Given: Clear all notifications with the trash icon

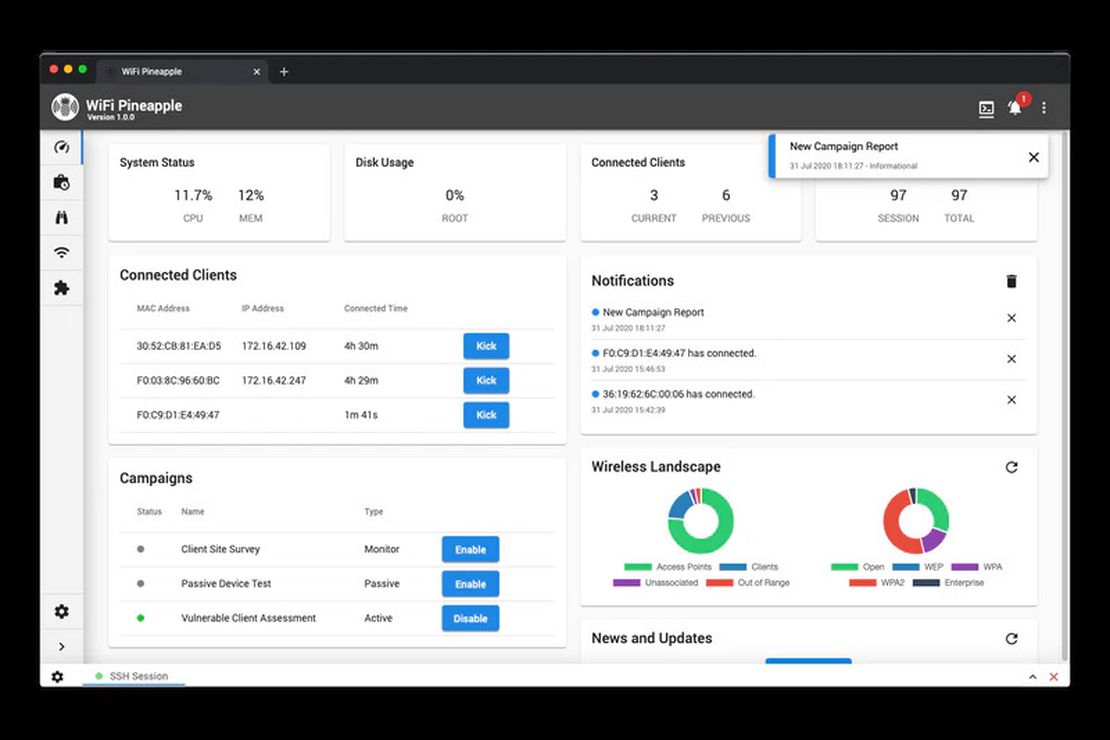Looking at the screenshot, I should click(x=1011, y=281).
